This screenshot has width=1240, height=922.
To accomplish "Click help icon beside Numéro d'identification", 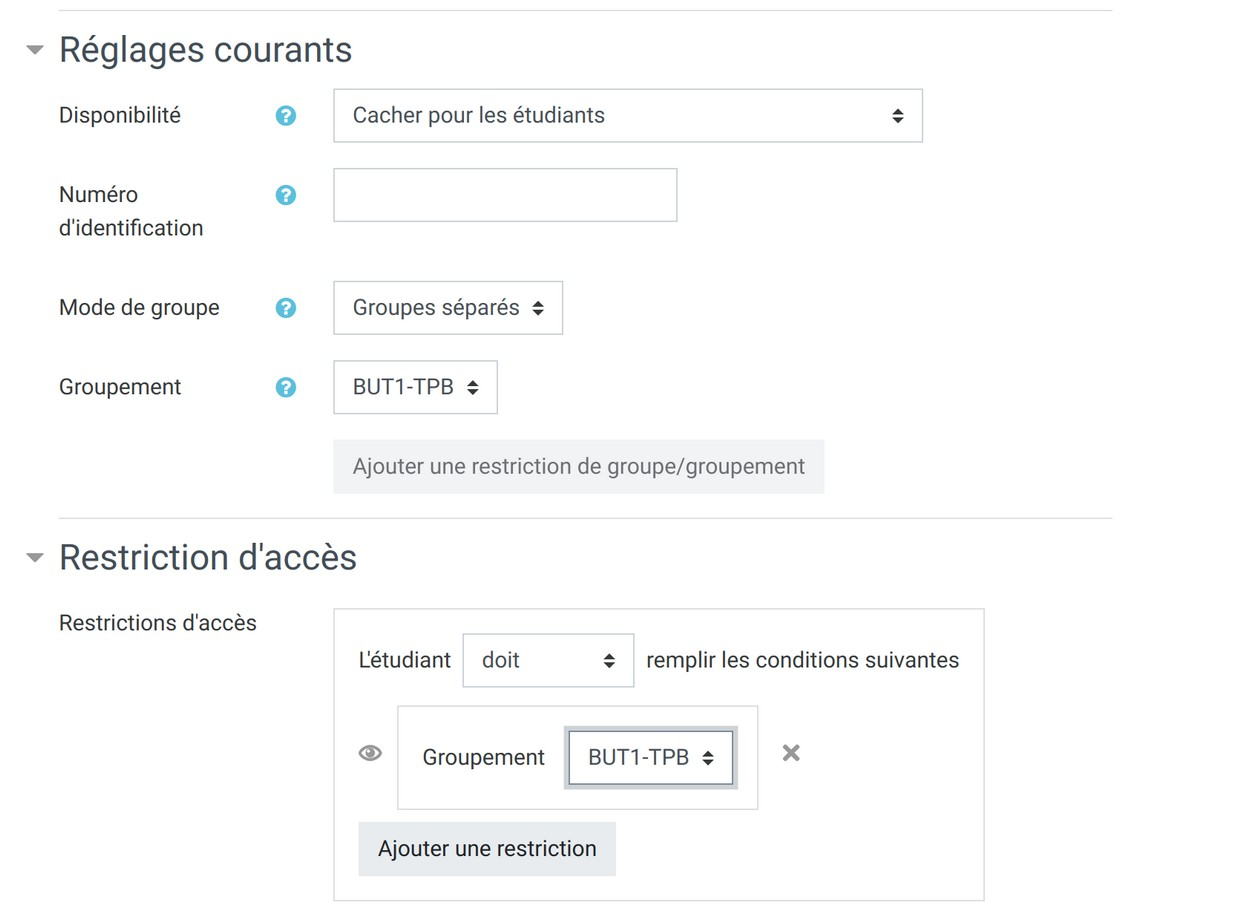I will click(285, 195).
